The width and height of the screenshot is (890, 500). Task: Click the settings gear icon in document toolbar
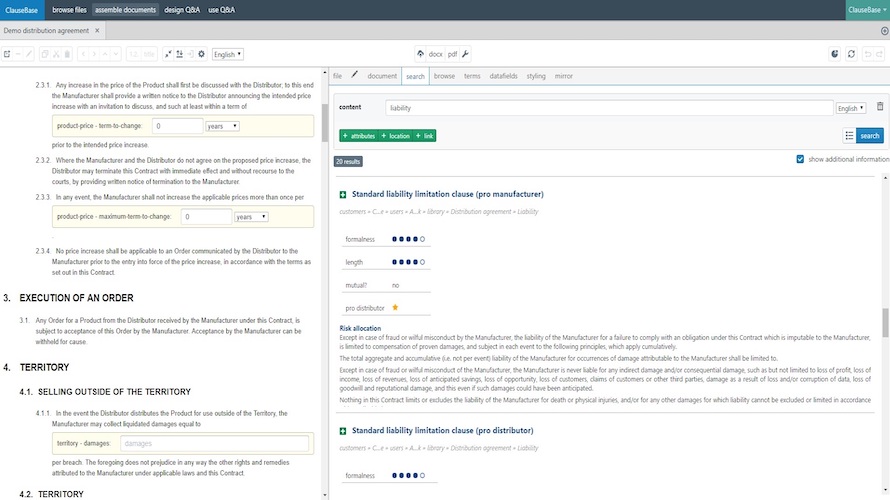201,54
